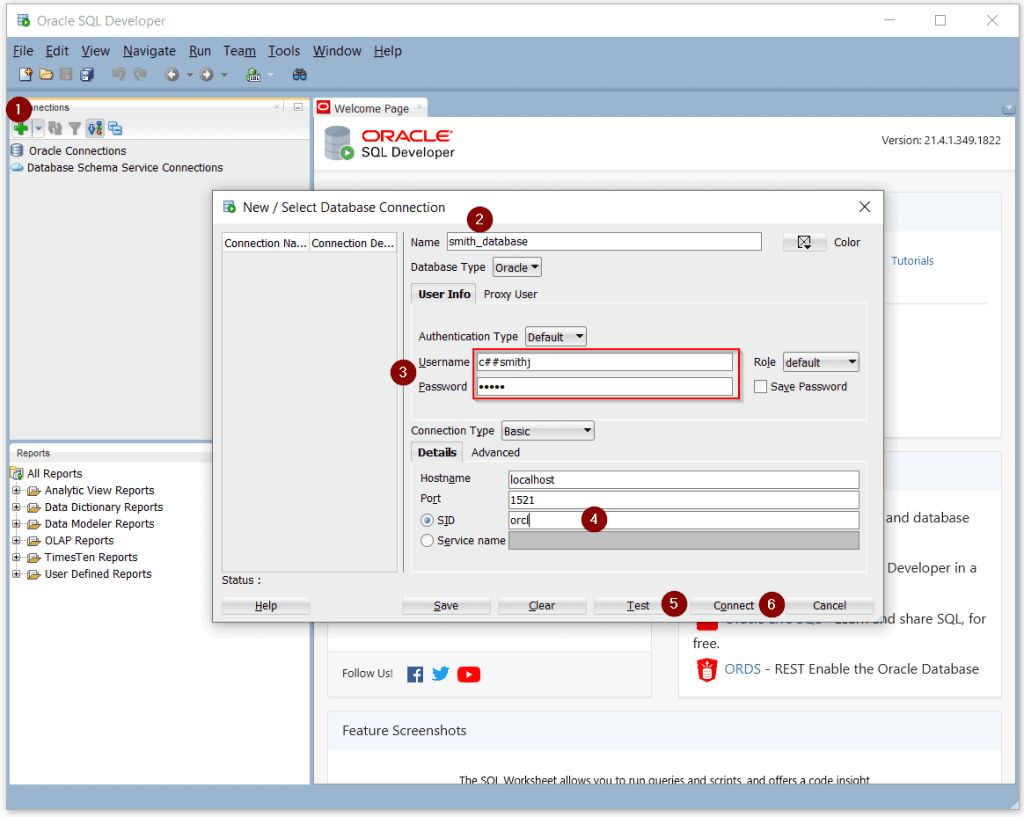Click the Cancel button in dialog
The width and height of the screenshot is (1024, 817).
pyautogui.click(x=829, y=606)
